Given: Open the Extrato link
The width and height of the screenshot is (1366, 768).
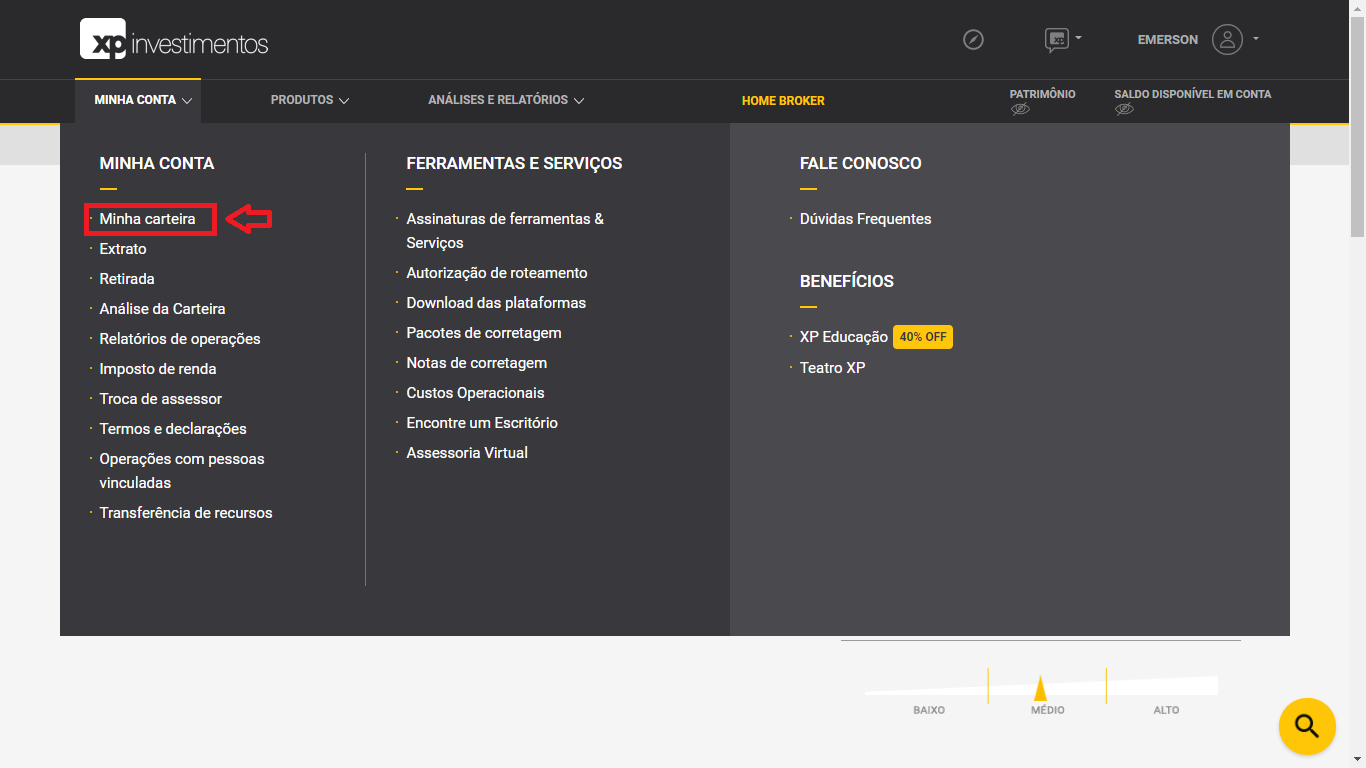Looking at the screenshot, I should [x=123, y=249].
